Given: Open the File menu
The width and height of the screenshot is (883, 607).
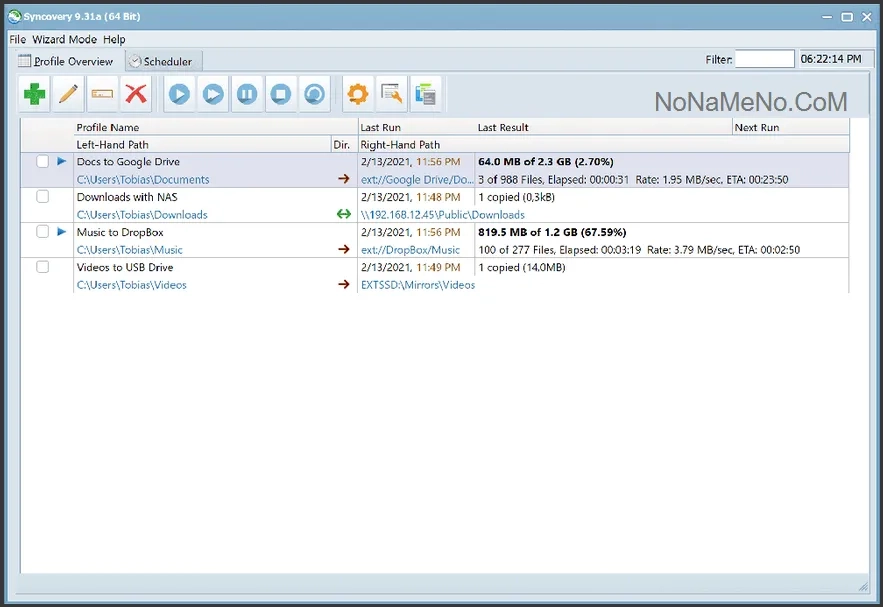Looking at the screenshot, I should (17, 39).
